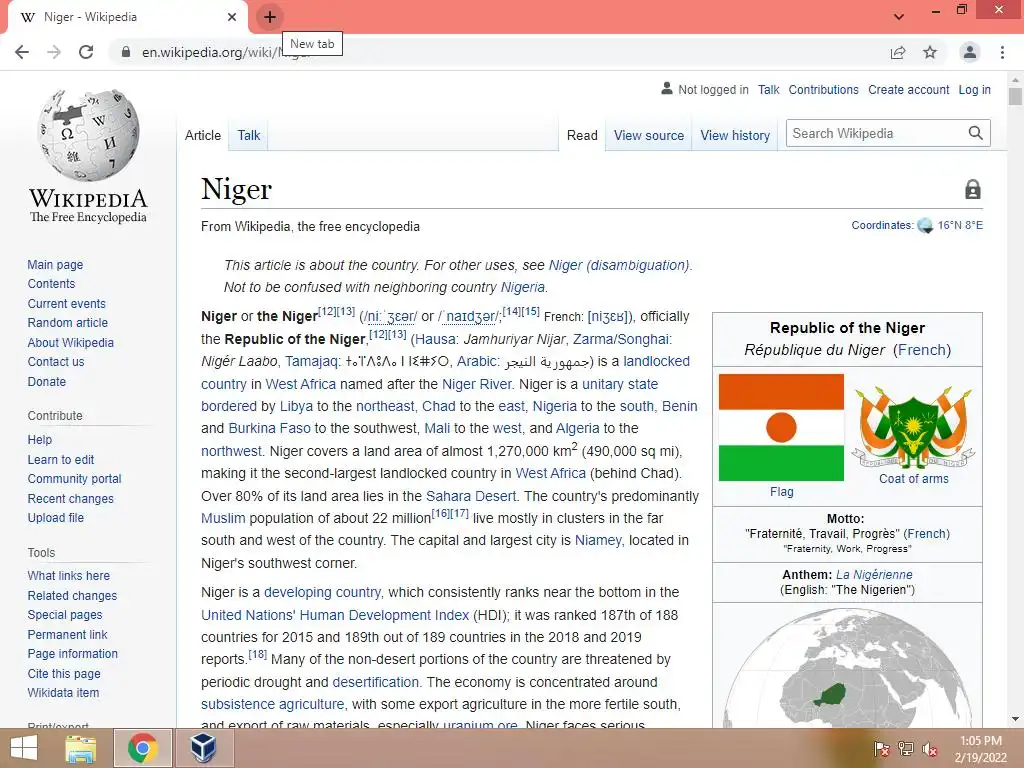Open the Community portal link
This screenshot has width=1024, height=768.
tap(74, 479)
